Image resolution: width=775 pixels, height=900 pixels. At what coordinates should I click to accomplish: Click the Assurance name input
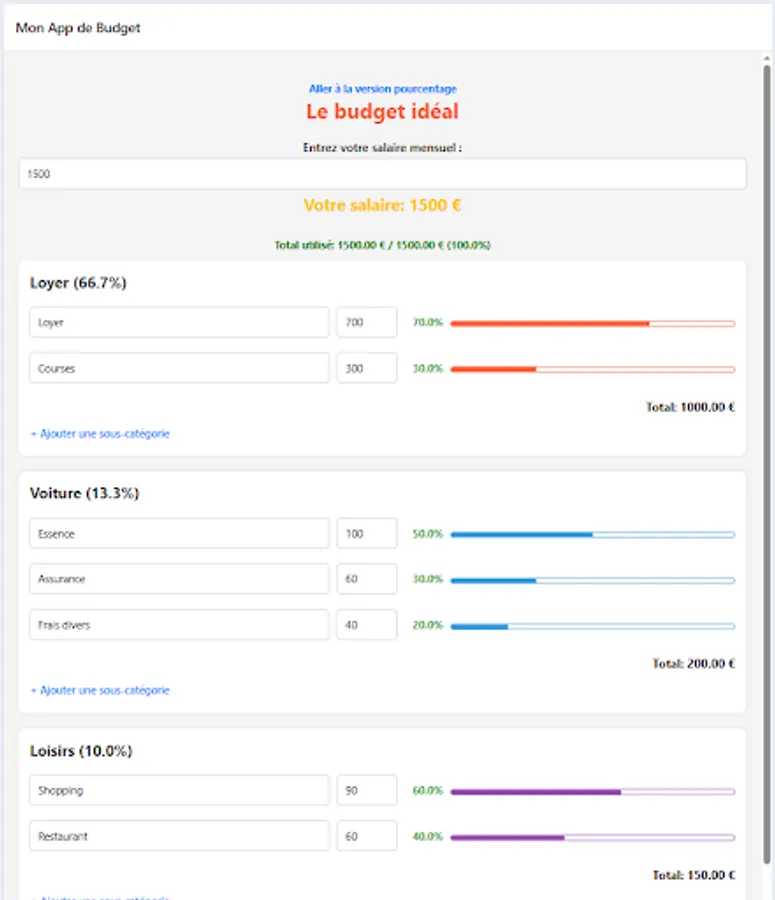[179, 579]
